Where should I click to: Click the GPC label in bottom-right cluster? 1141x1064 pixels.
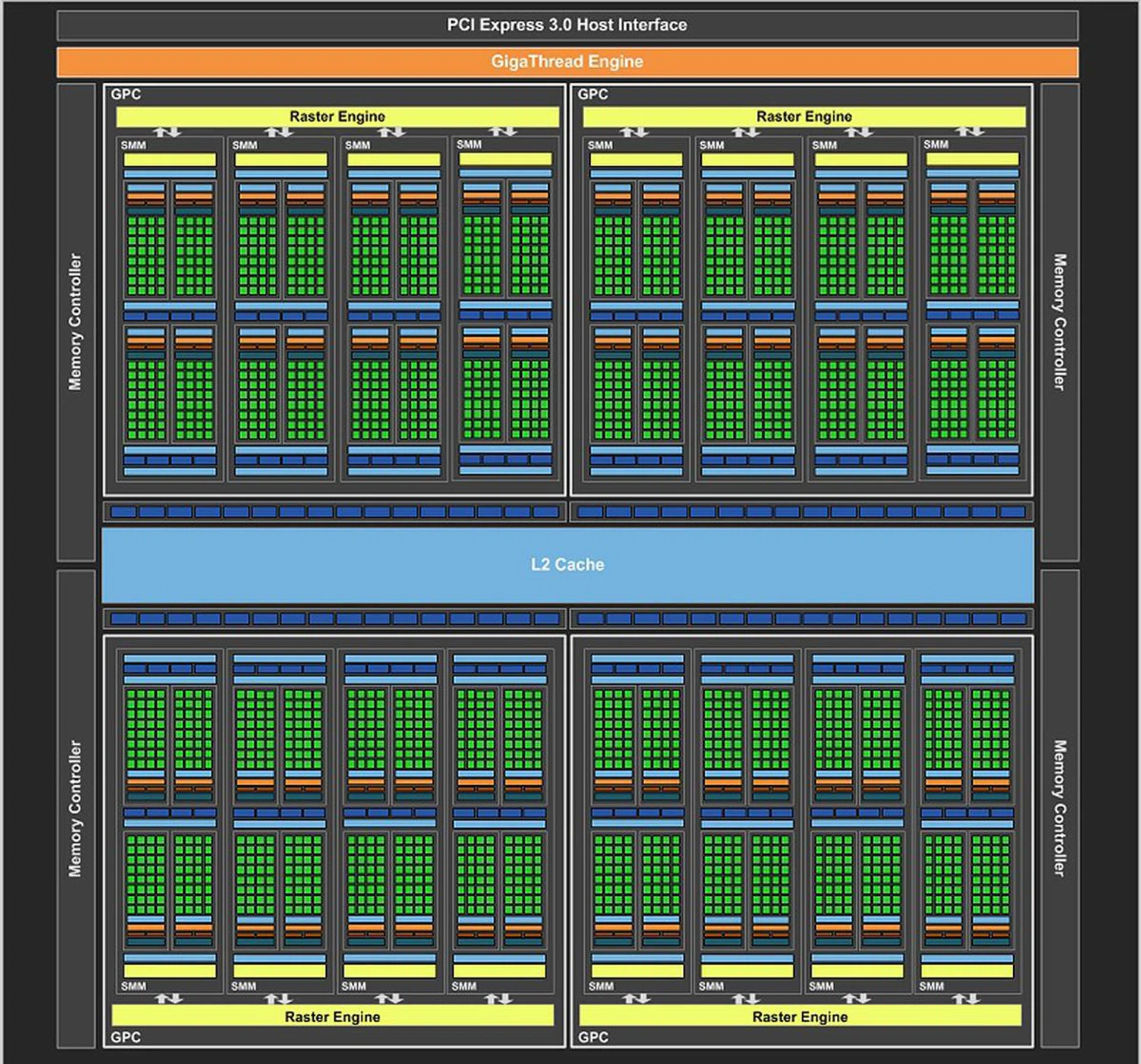(593, 1037)
